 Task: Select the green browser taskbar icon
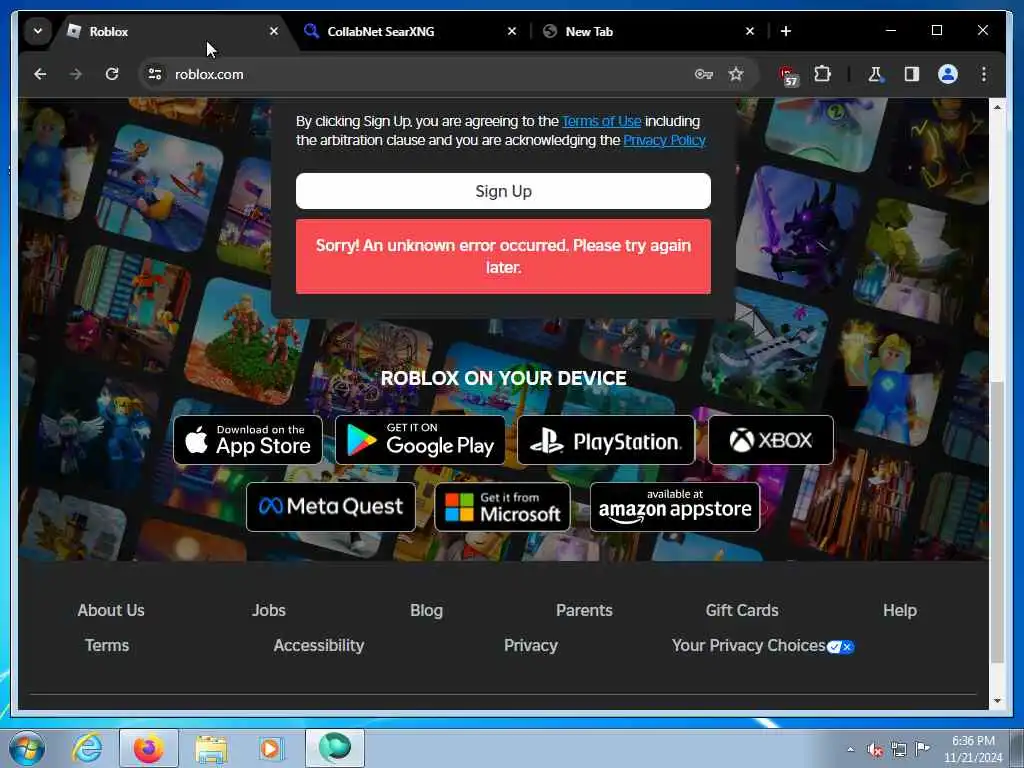pyautogui.click(x=334, y=748)
